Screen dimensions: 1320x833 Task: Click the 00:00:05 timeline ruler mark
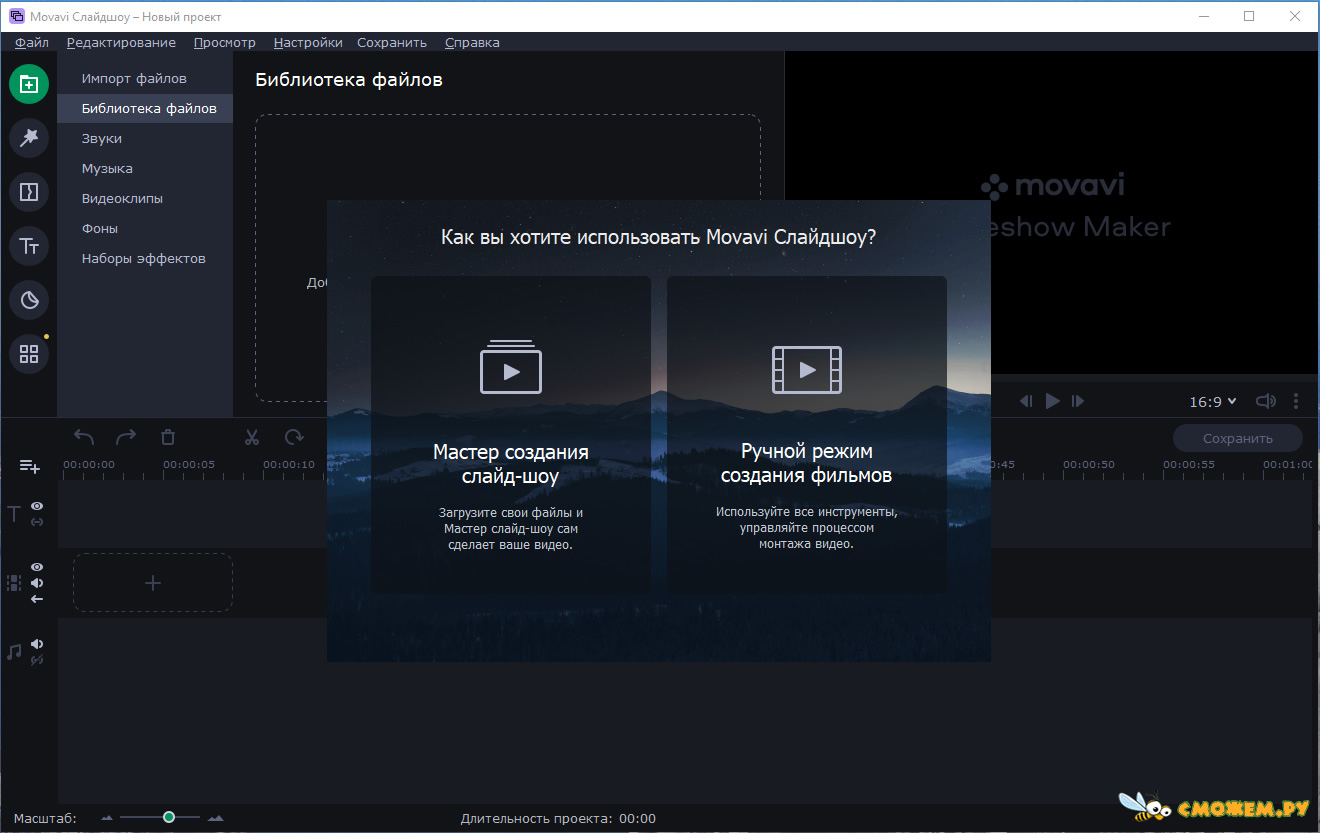pyautogui.click(x=189, y=464)
